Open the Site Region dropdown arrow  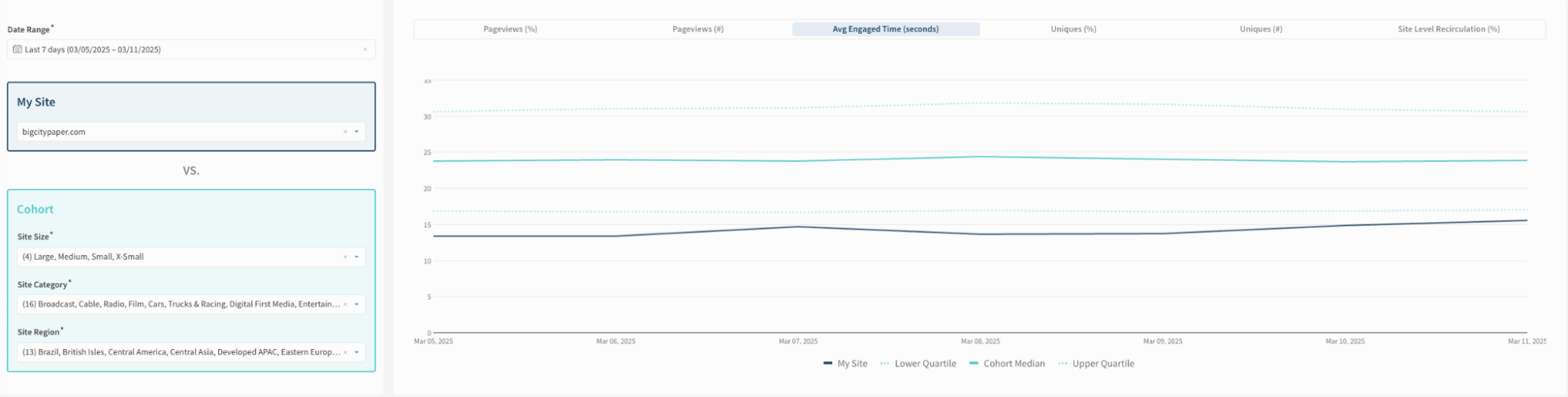[x=357, y=352]
